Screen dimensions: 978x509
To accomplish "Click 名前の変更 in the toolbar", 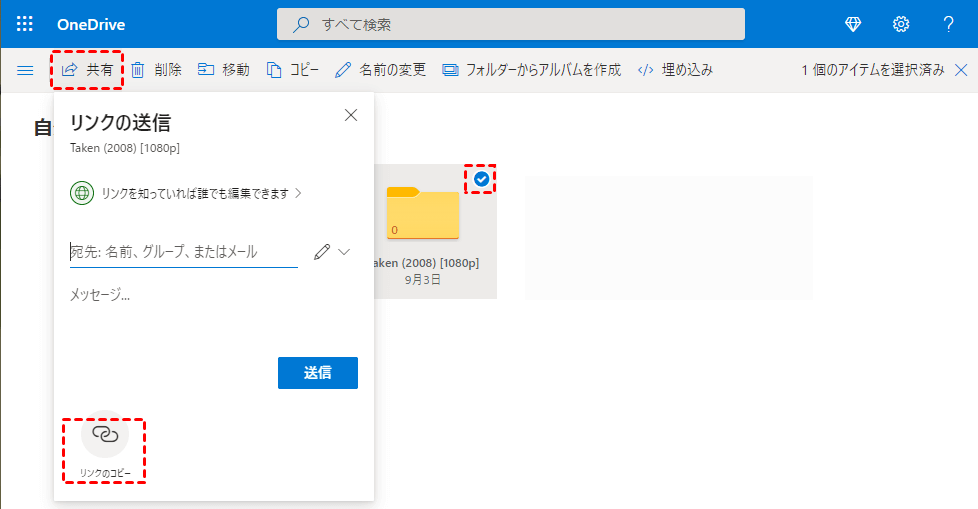I will tap(380, 70).
